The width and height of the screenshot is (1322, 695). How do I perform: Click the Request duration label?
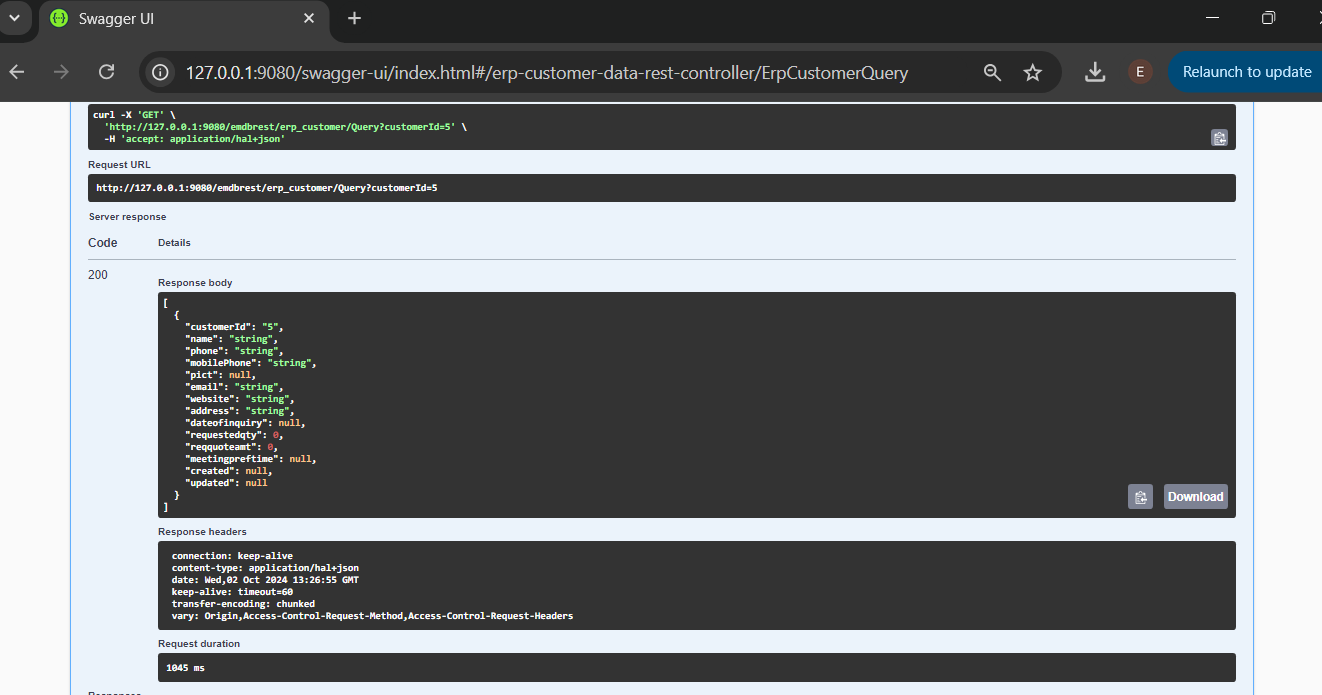(x=199, y=644)
